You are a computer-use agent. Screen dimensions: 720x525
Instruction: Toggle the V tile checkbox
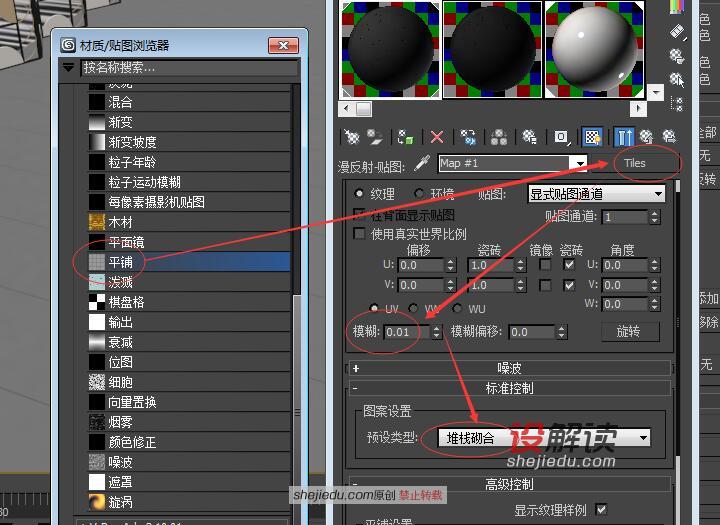click(x=569, y=285)
